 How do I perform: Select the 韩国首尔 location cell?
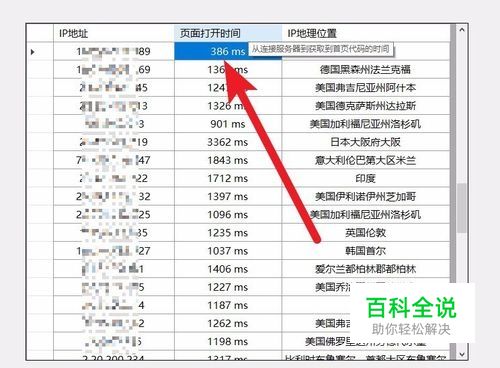pos(366,251)
